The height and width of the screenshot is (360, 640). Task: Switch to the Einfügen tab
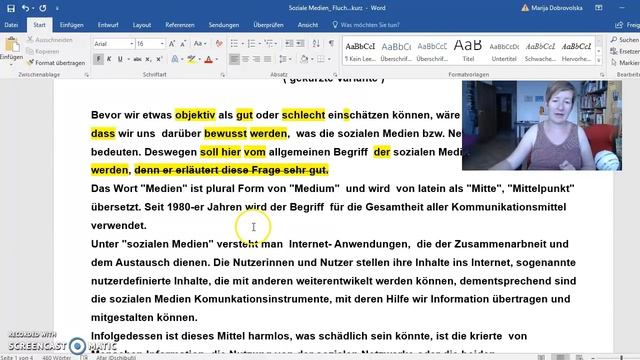click(x=71, y=25)
